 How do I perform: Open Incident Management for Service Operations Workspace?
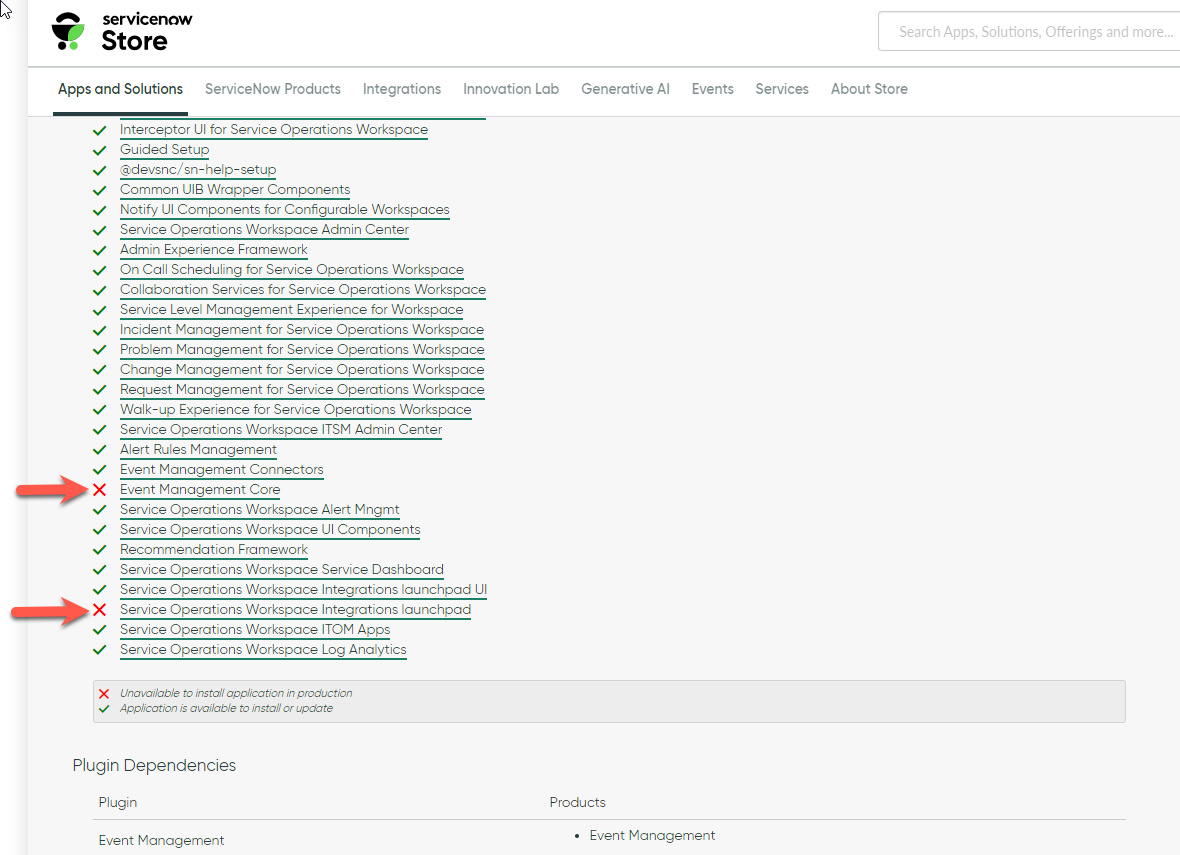point(302,330)
